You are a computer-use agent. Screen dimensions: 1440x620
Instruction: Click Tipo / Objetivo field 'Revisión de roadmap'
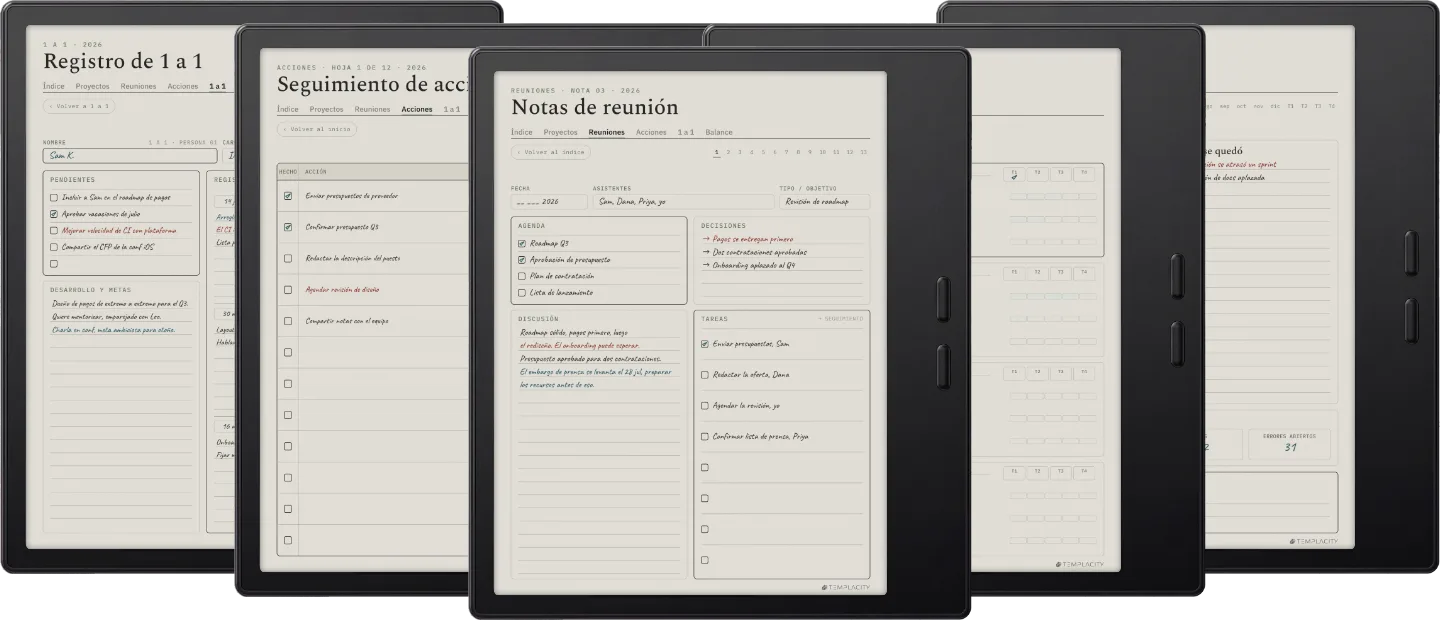click(x=825, y=202)
